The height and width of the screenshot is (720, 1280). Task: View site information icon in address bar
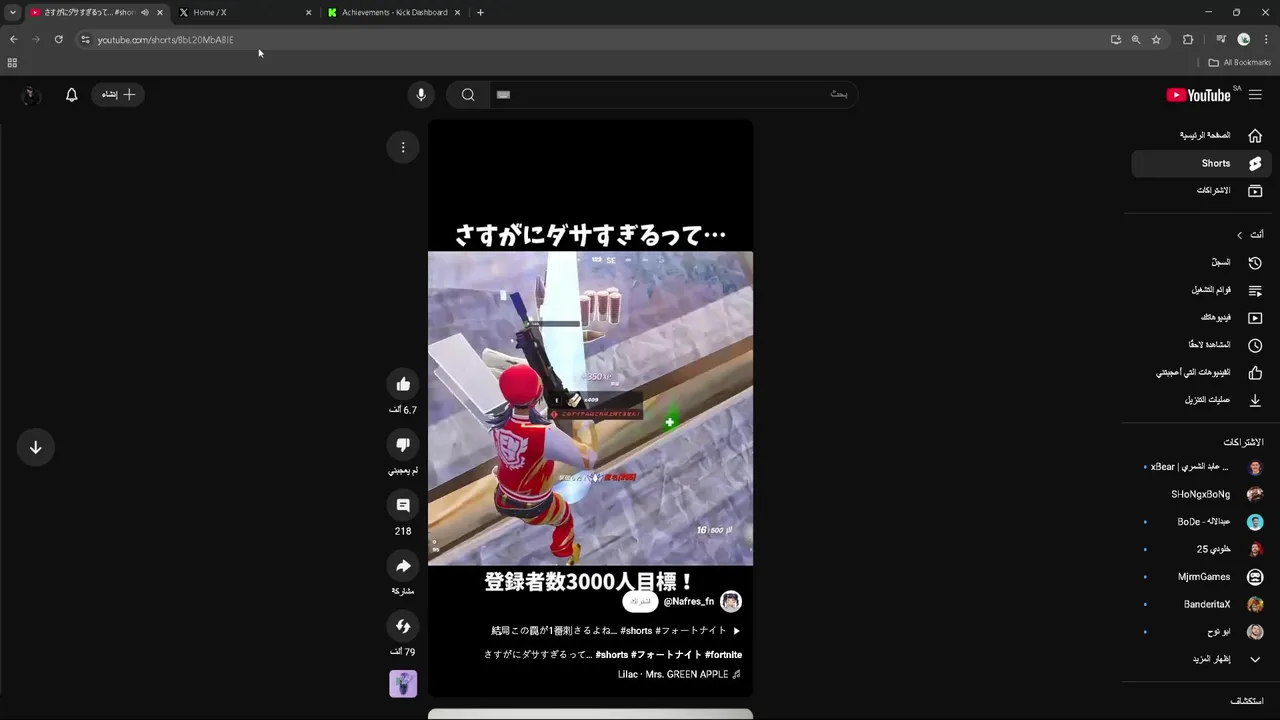[x=85, y=40]
